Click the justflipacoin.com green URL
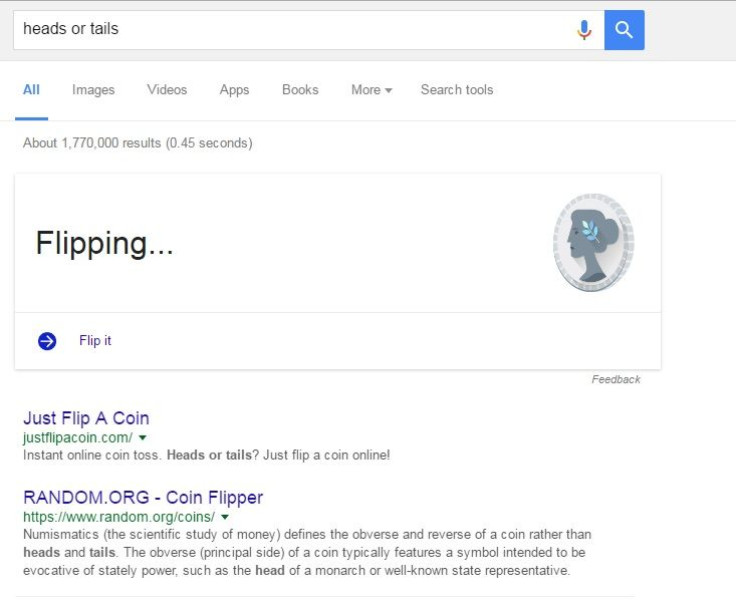Image resolution: width=736 pixels, height=605 pixels. pos(78,437)
